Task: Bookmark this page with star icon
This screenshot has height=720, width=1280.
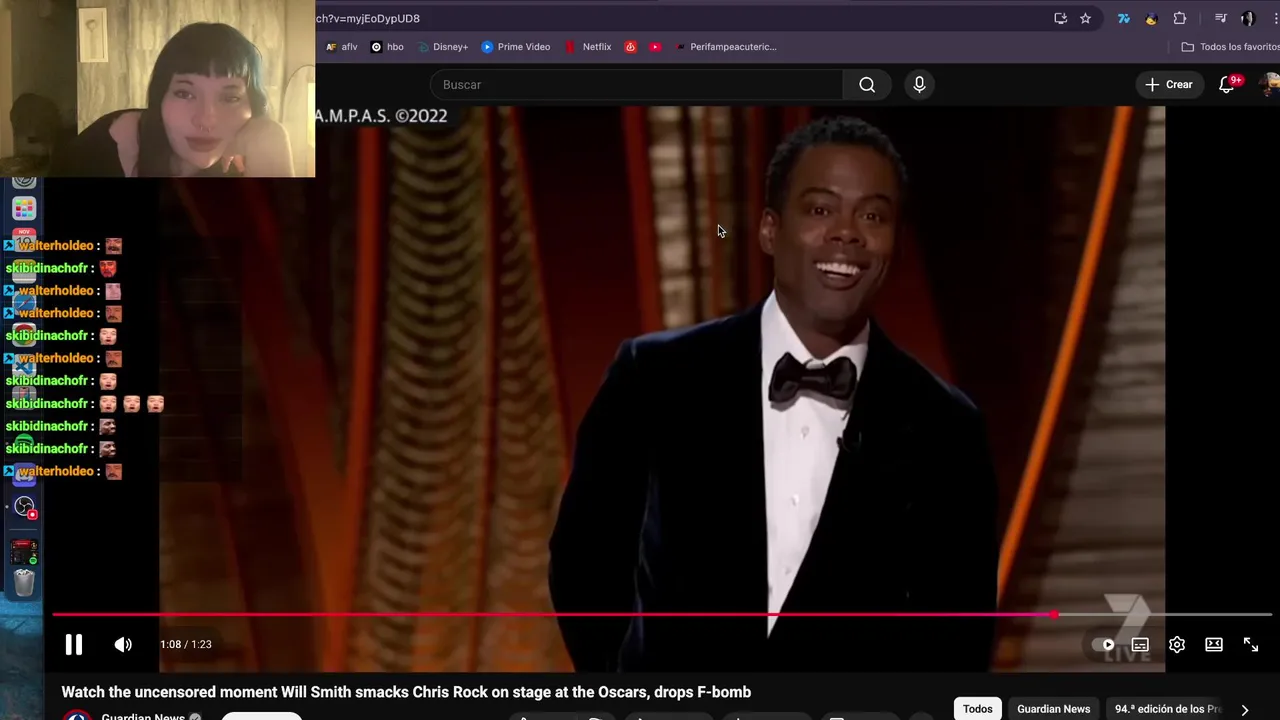Action: (1085, 18)
